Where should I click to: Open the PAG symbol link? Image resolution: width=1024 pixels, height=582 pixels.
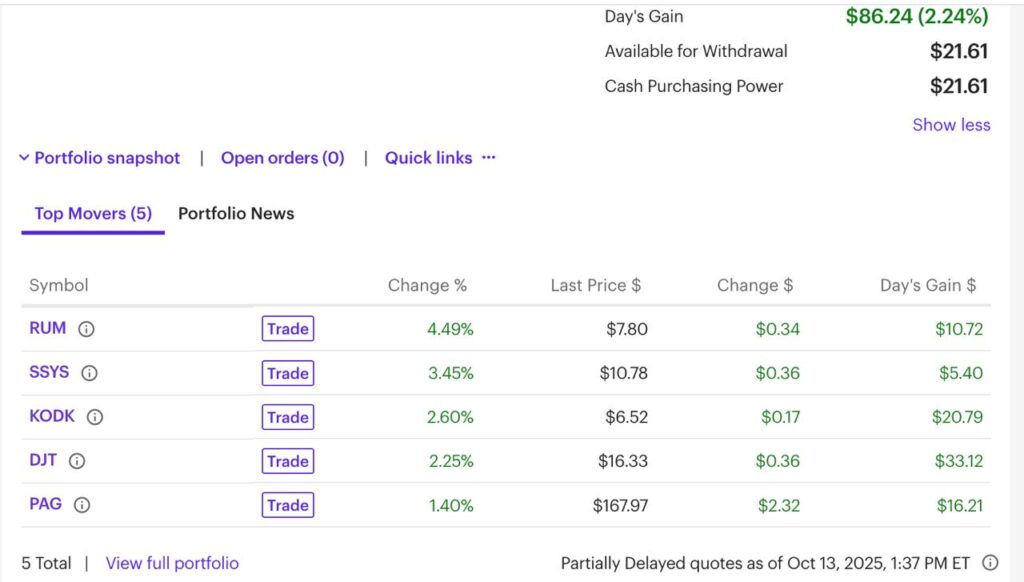tap(46, 504)
